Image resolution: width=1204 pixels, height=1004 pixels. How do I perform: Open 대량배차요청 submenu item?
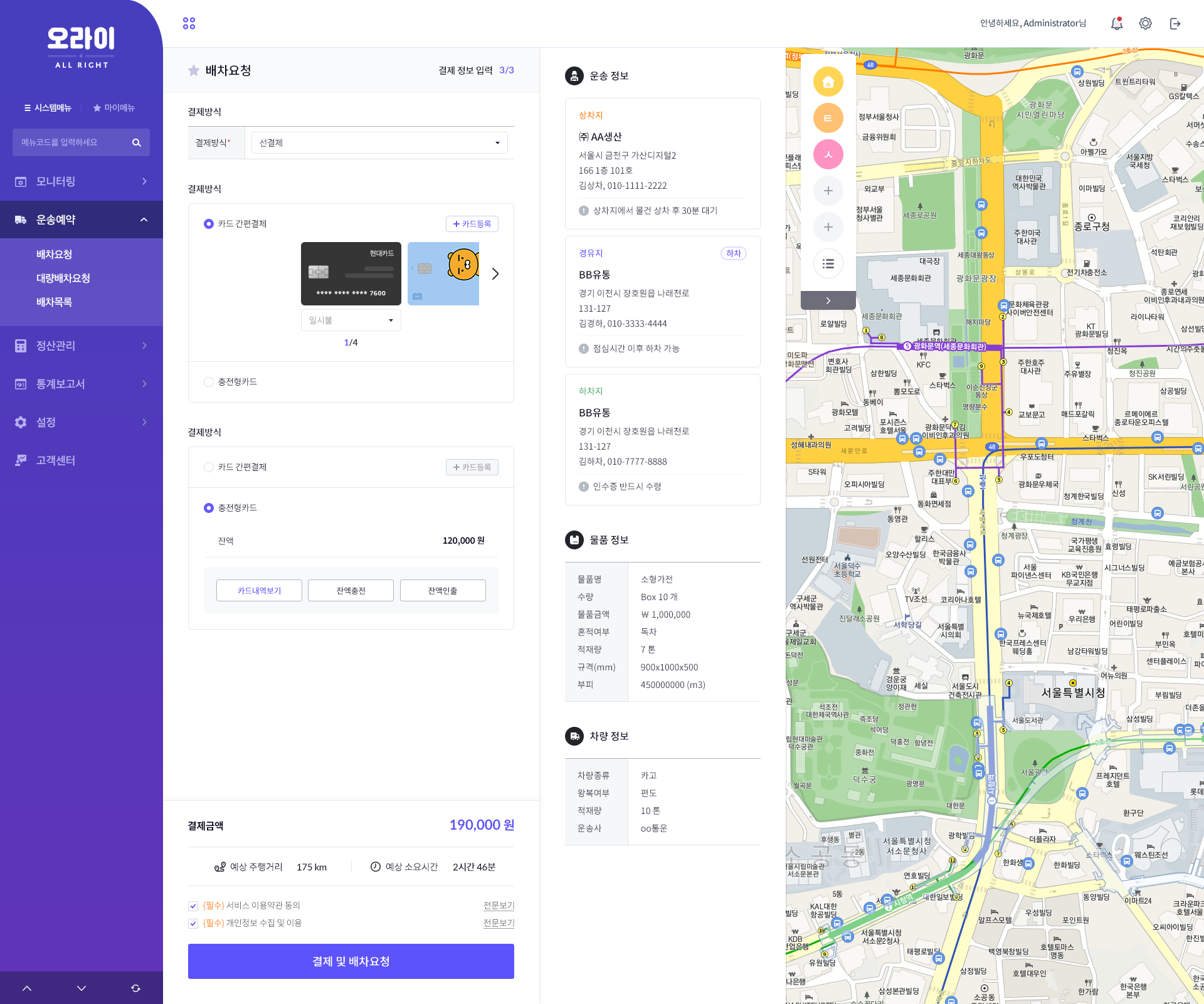click(x=63, y=278)
